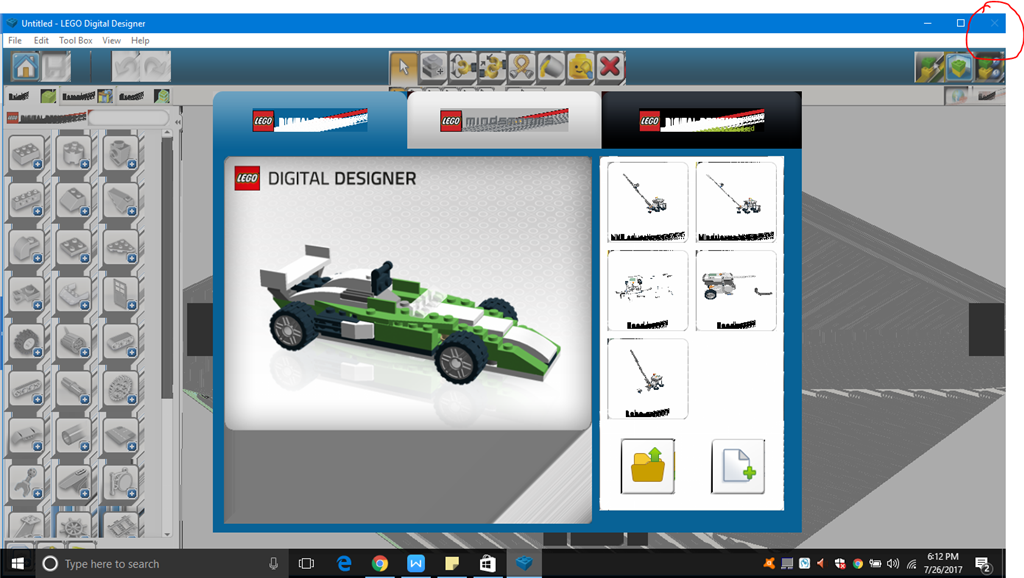Pick the Clone brick tool
Screen dimensions: 1024x578
pyautogui.click(x=434, y=67)
